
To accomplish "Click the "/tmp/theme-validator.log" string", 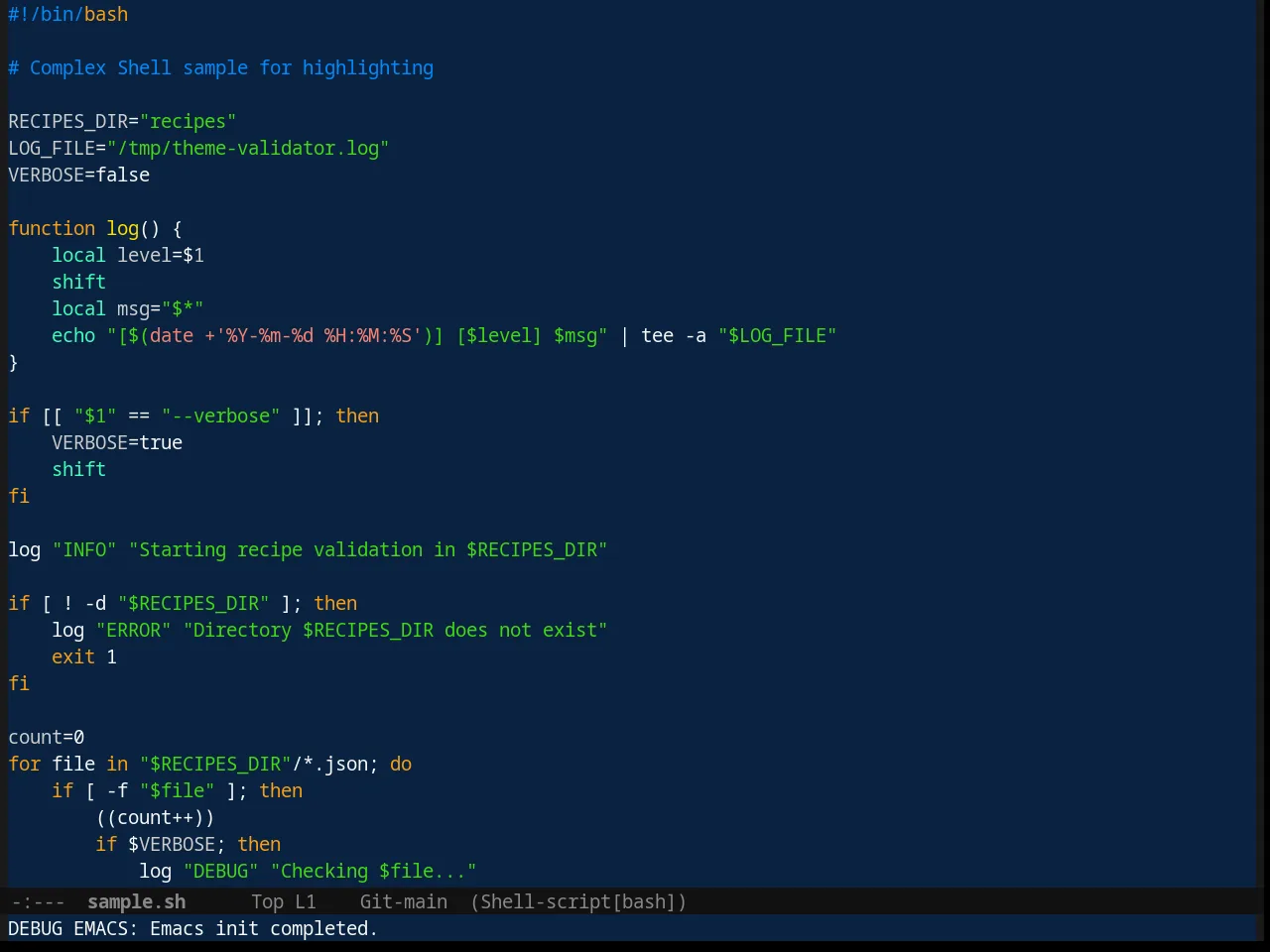I will 248,148.
